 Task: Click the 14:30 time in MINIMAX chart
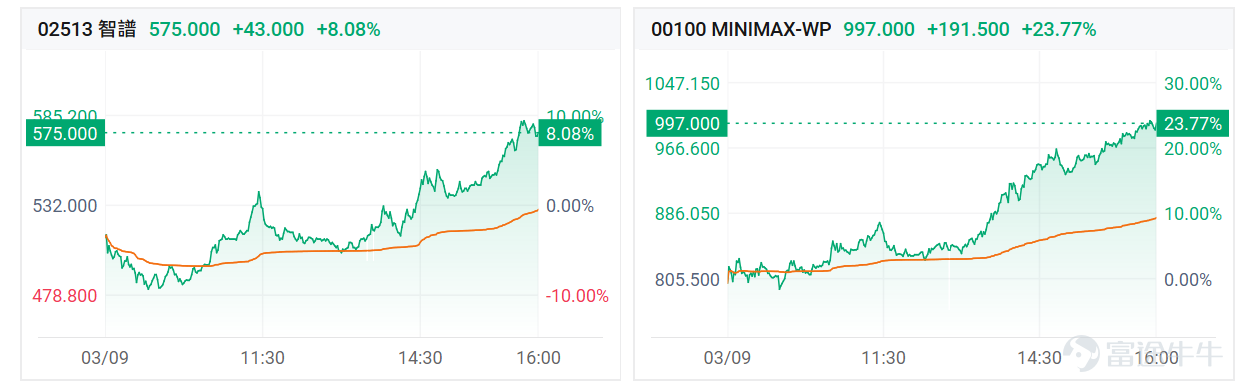pyautogui.click(x=1039, y=357)
